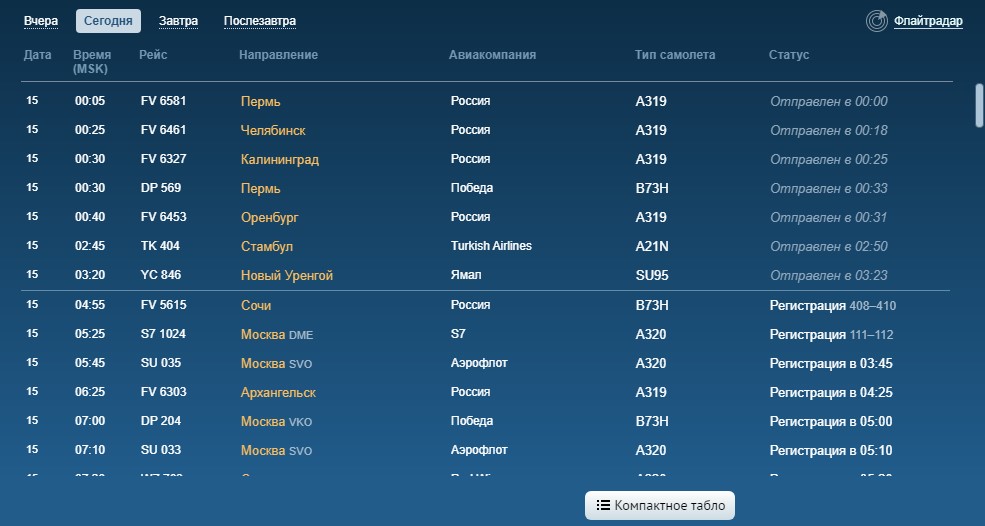Open the Оренбург destination link
This screenshot has width=985, height=526.
pyautogui.click(x=270, y=217)
